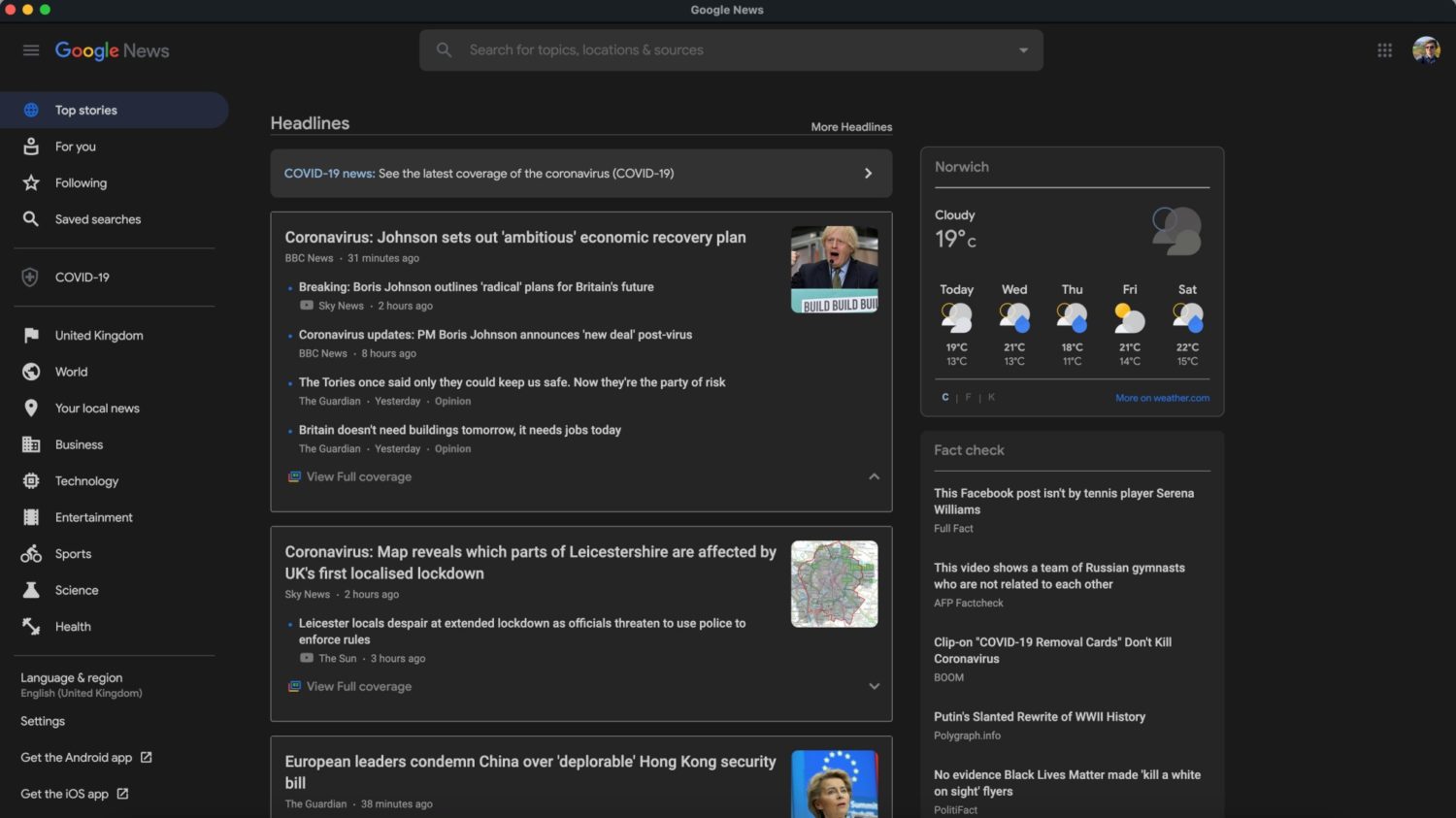Screen dimensions: 1456x818
Task: Open Technology news section
Action: point(85,481)
